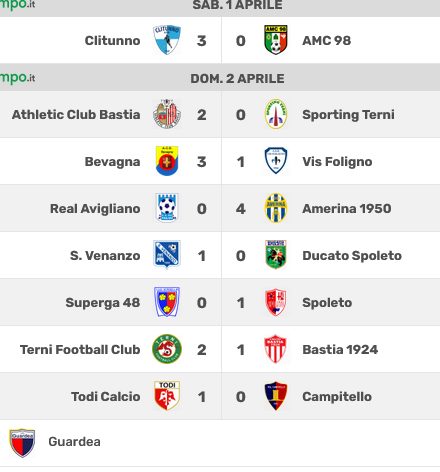
Task: Click the Guardea shield logo
Action: 22,443
